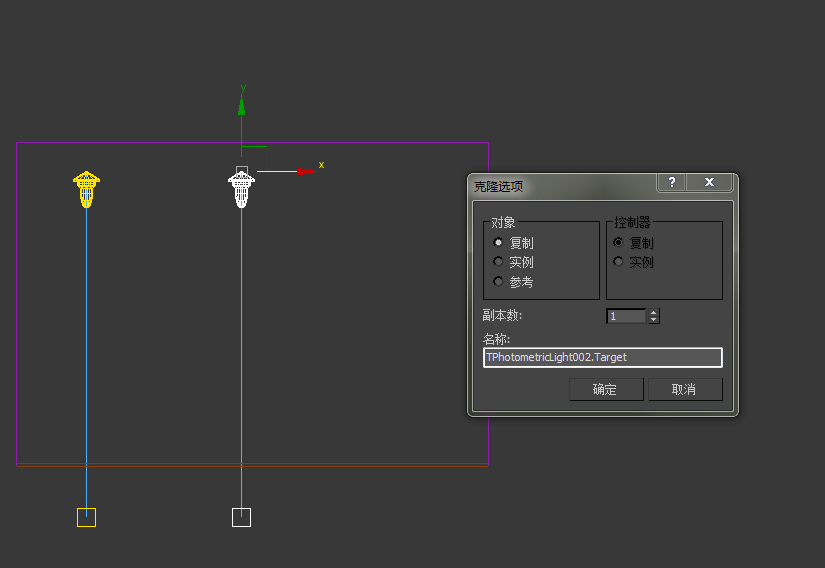
Task: Click the 名称 text field
Action: coord(602,358)
